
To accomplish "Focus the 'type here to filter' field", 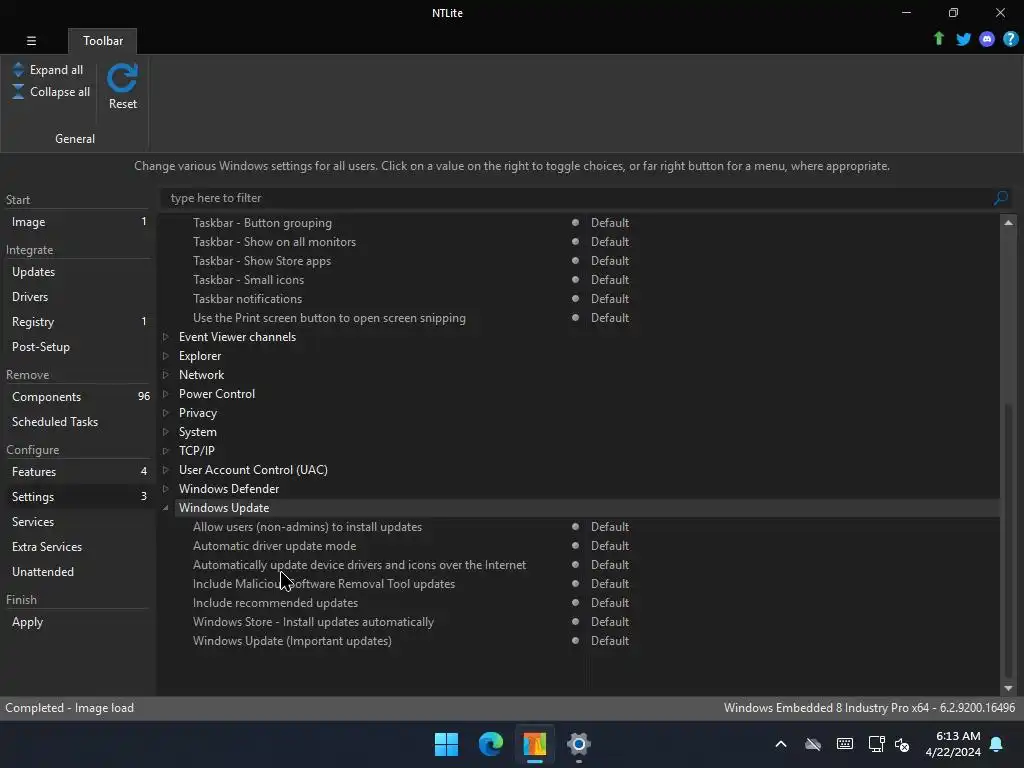I will point(576,198).
